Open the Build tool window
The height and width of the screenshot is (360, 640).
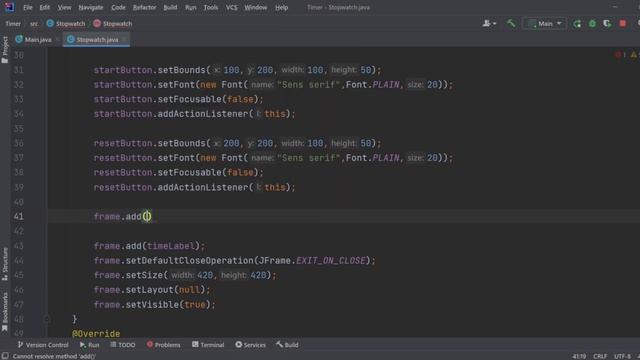[x=287, y=345]
